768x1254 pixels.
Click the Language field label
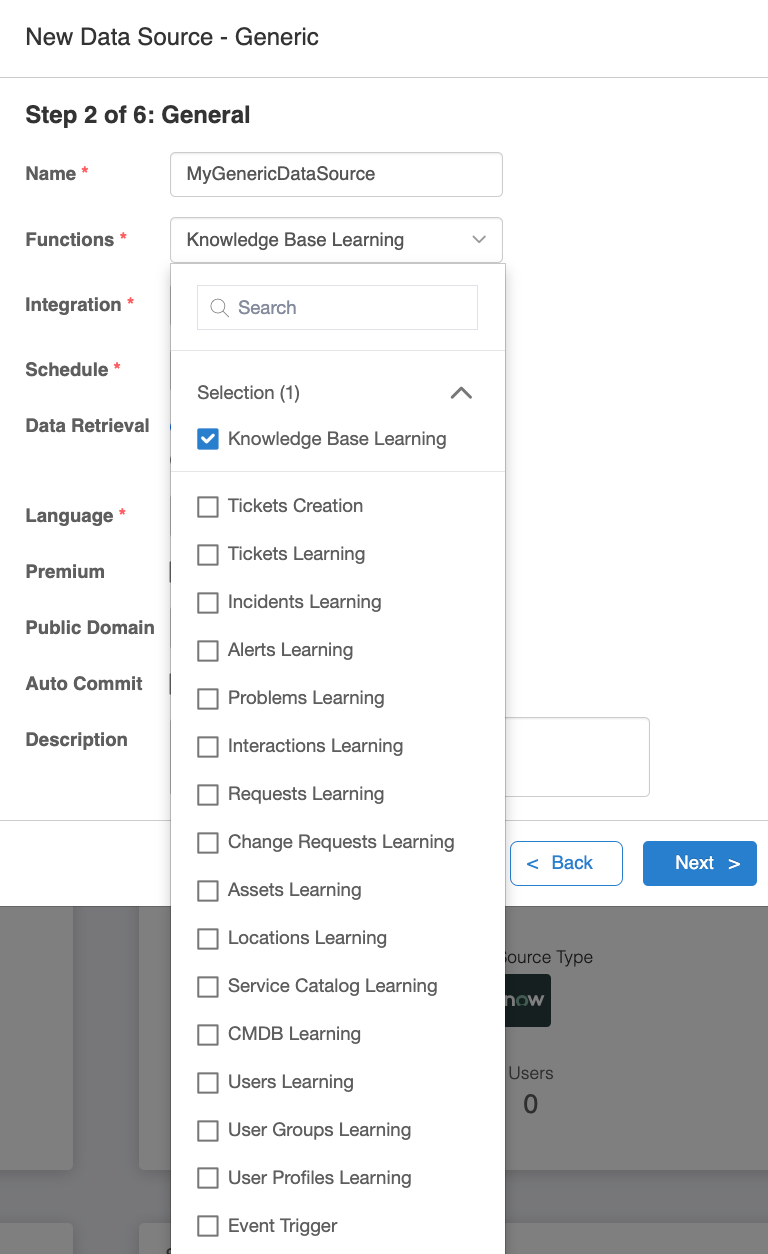(x=69, y=516)
